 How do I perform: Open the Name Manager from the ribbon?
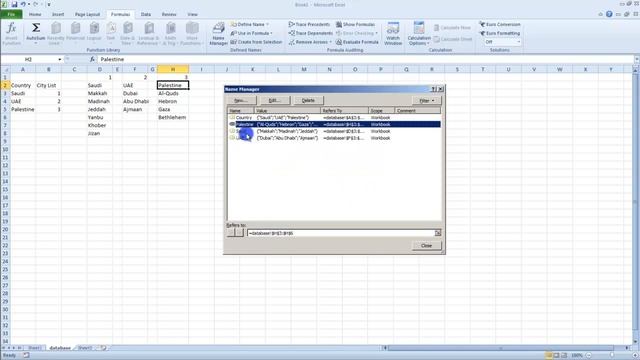[x=218, y=34]
